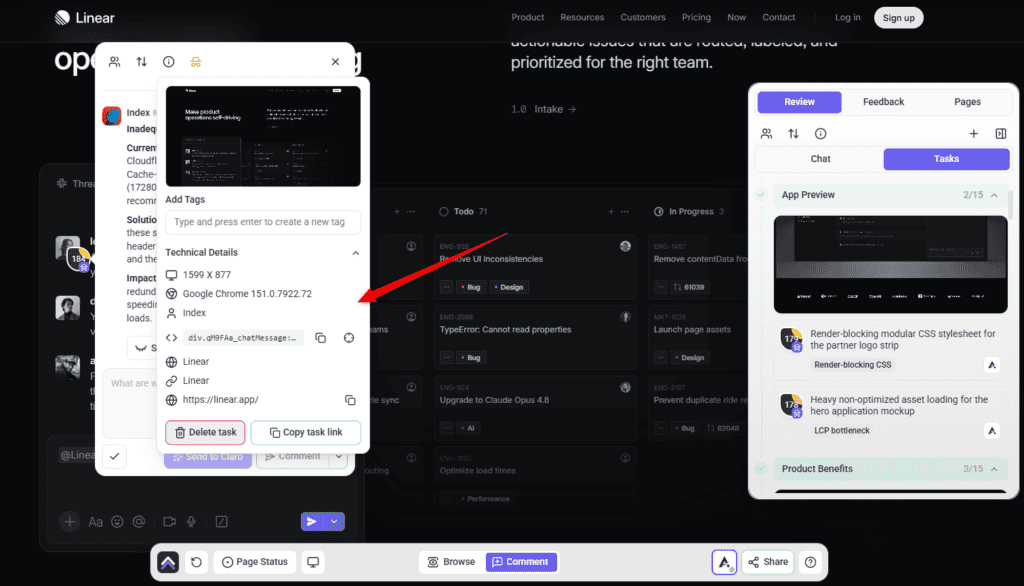Image resolution: width=1024 pixels, height=586 pixels.
Task: Open the Product menu in the Linear navbar
Action: point(528,18)
